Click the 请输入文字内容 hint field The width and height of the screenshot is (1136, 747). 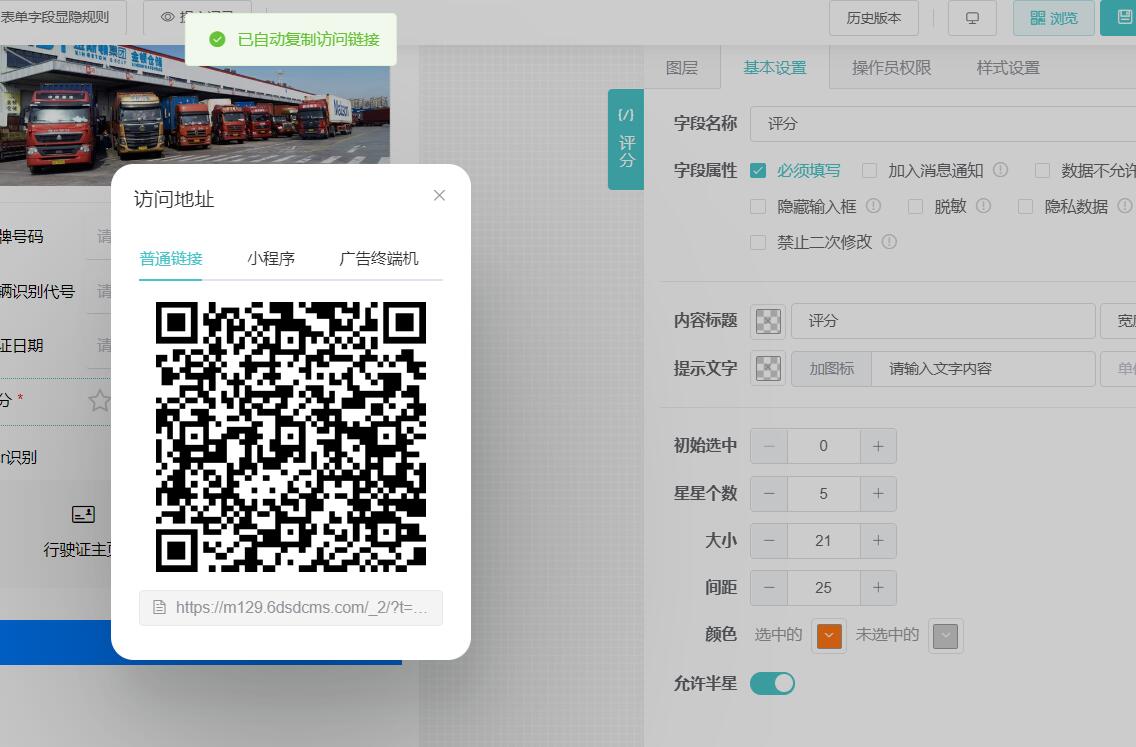pos(983,369)
